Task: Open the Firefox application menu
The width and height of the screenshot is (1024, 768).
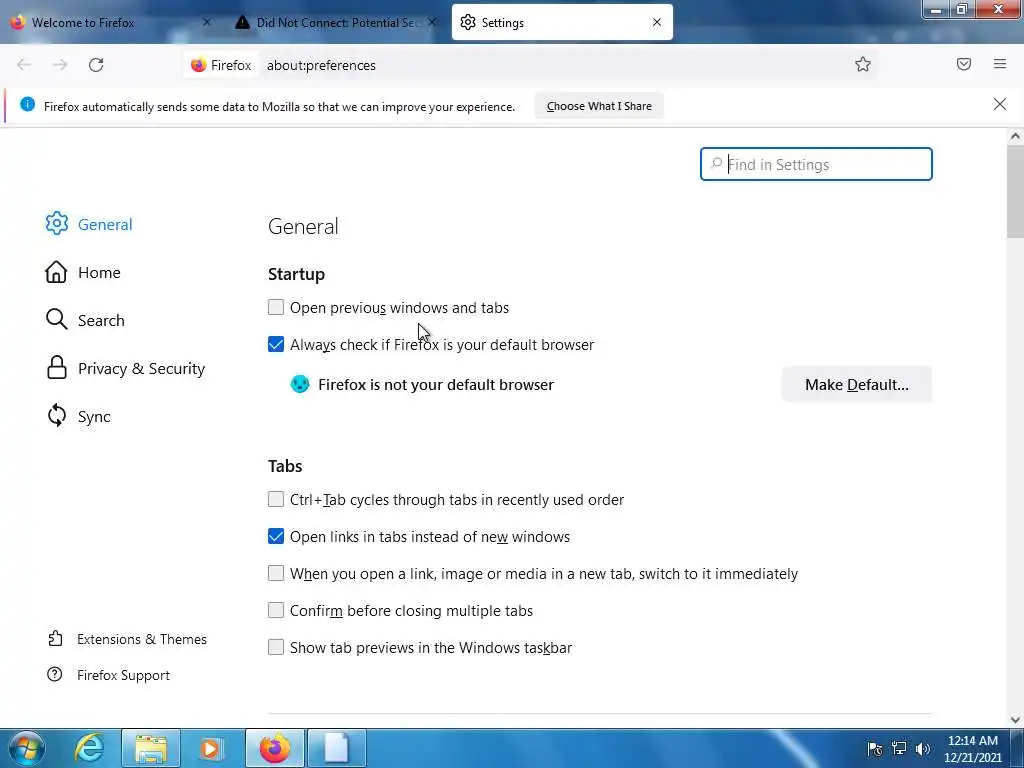Action: coord(1000,64)
